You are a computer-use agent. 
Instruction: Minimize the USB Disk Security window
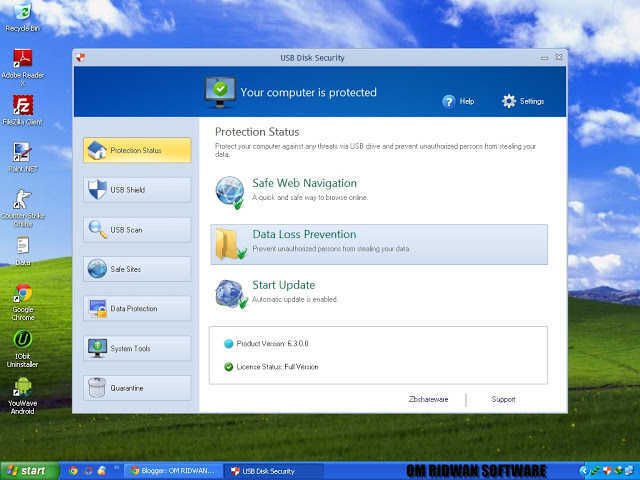pos(544,58)
